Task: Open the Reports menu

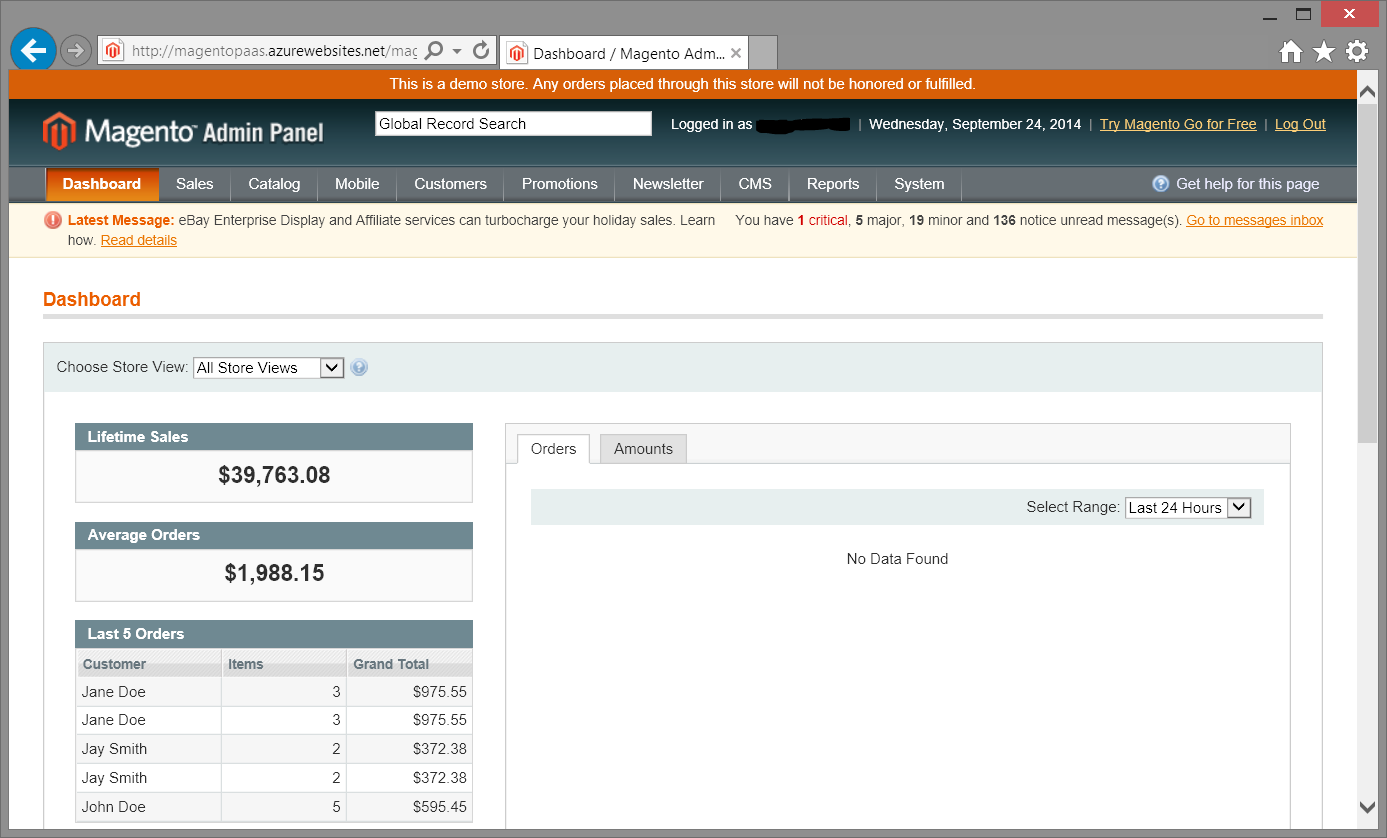Action: point(833,184)
